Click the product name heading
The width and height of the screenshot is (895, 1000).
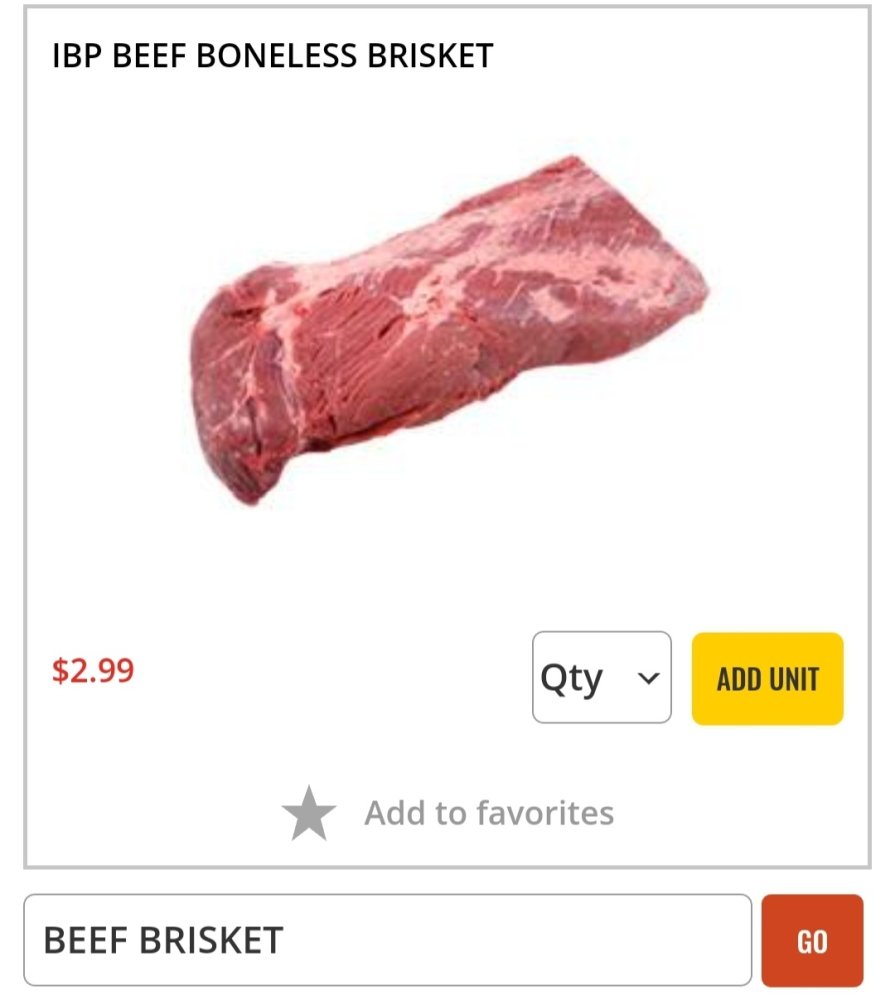(272, 56)
